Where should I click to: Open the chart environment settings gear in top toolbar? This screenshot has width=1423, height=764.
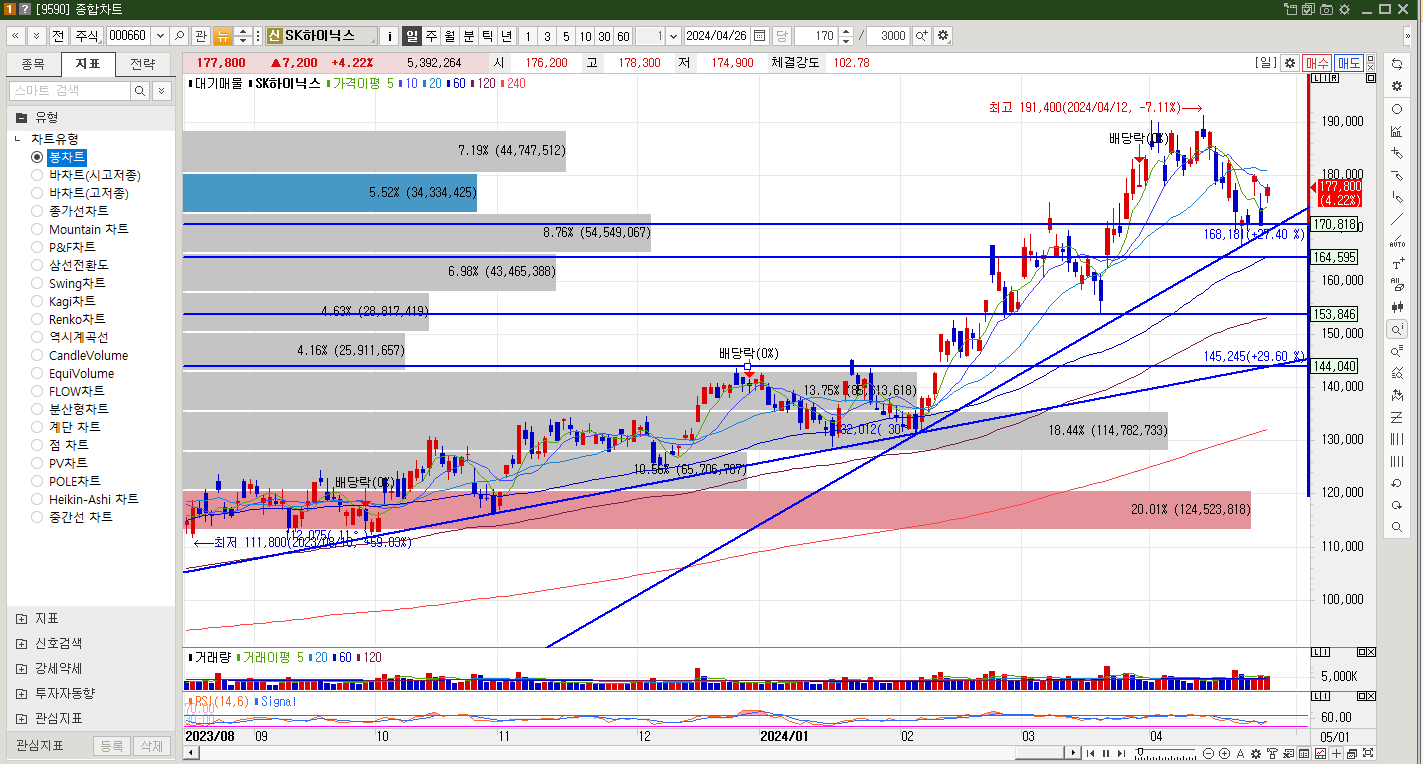(943, 36)
